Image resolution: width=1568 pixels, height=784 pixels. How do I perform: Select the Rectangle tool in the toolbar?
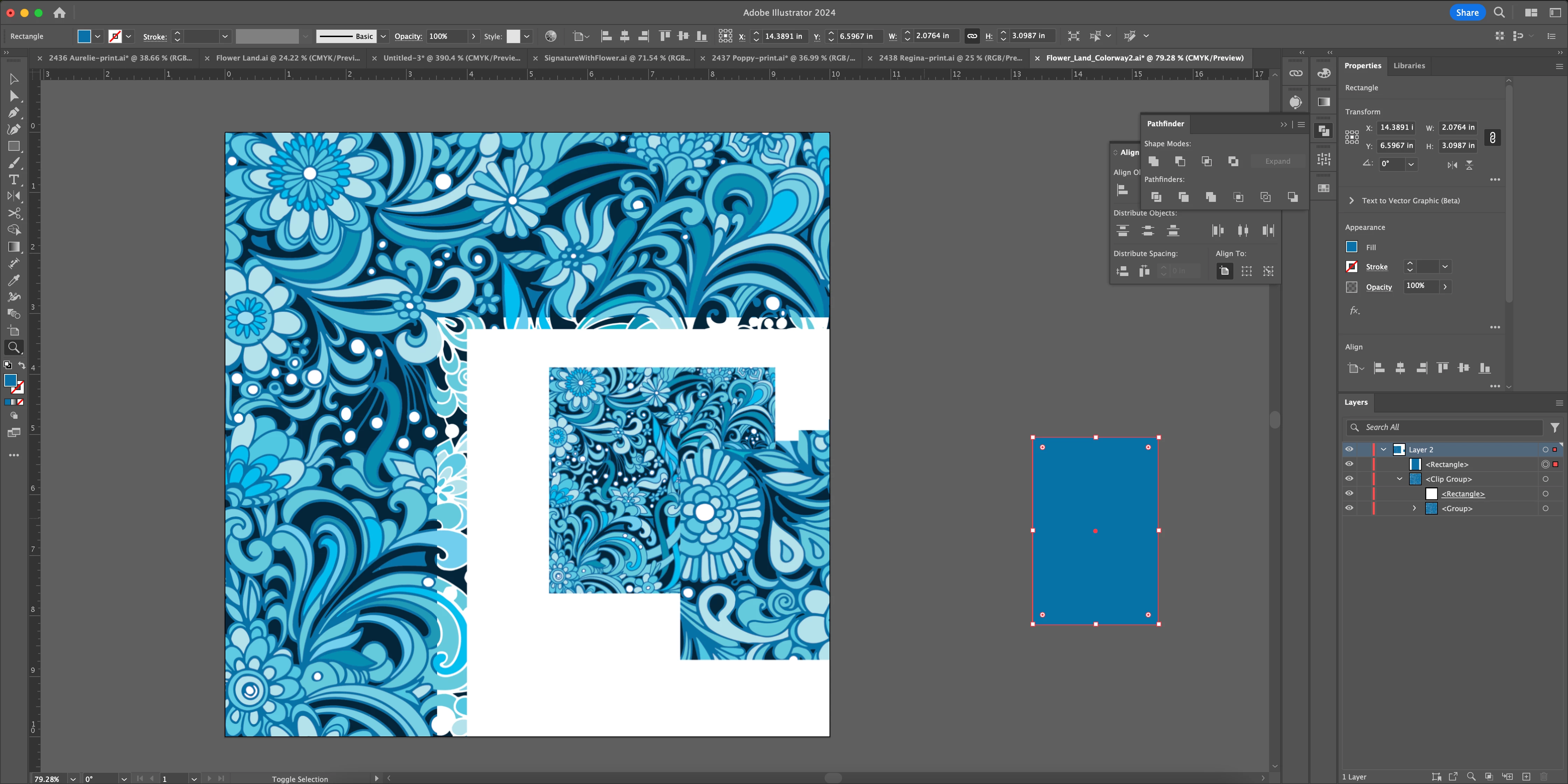tap(13, 146)
